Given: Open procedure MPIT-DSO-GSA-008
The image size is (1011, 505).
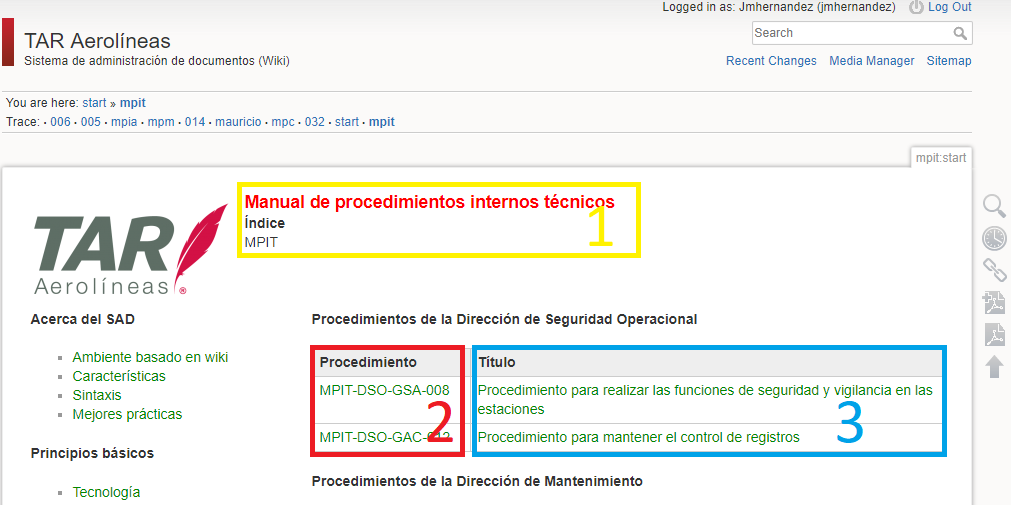Looking at the screenshot, I should click(384, 390).
